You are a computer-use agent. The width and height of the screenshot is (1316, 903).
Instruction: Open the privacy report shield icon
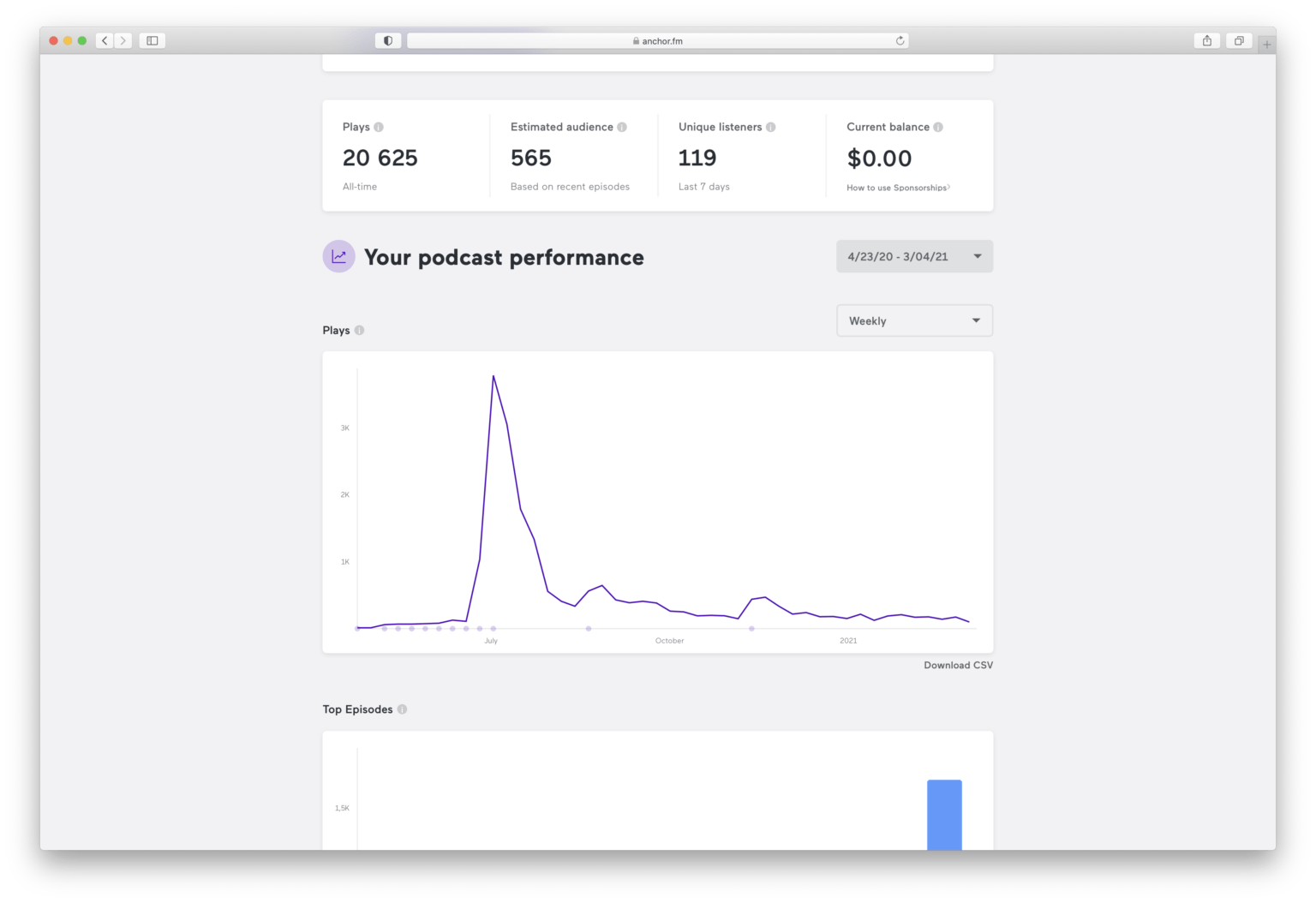click(x=388, y=40)
